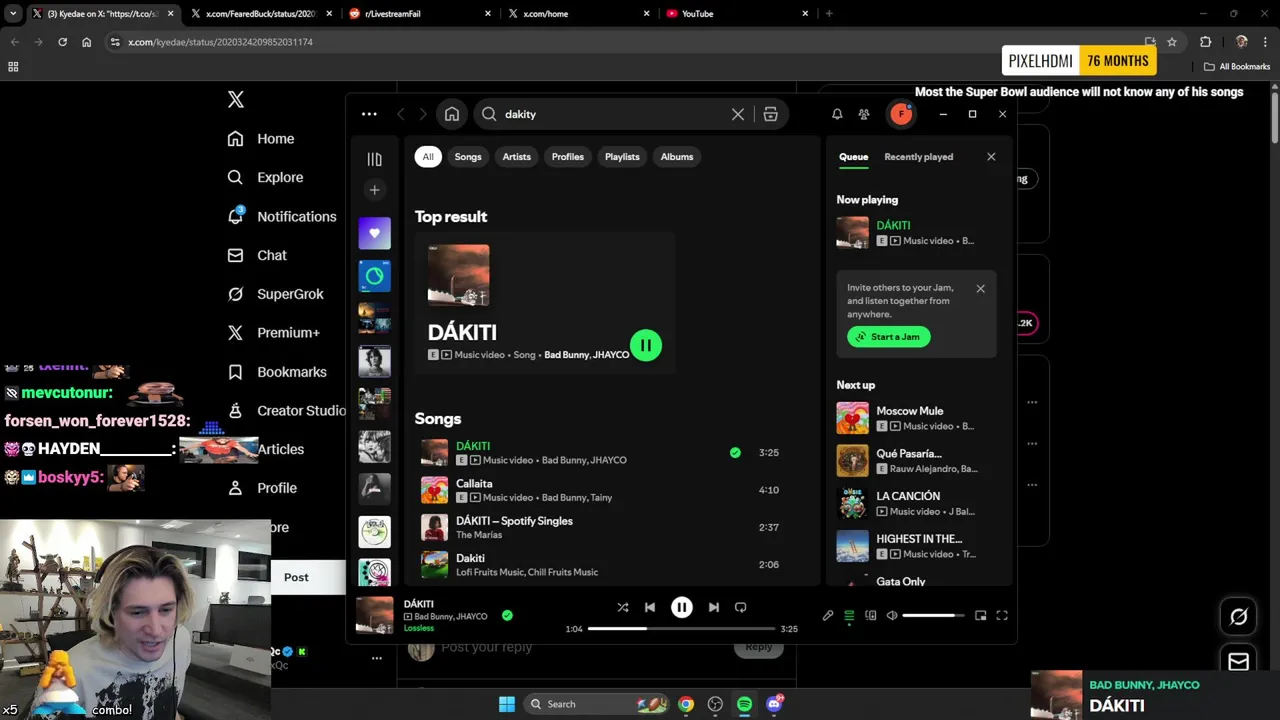Open Spotify from the Windows taskbar

tap(744, 704)
